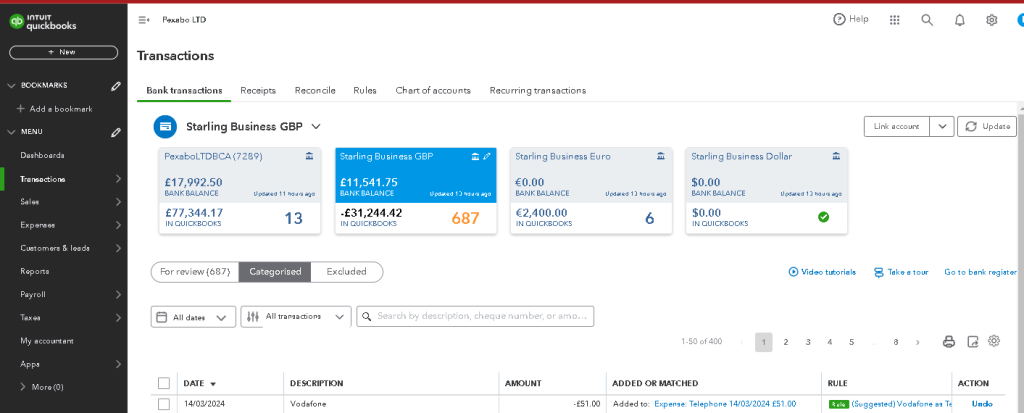Go to bank register link
The width and height of the screenshot is (1024, 413).
point(981,272)
